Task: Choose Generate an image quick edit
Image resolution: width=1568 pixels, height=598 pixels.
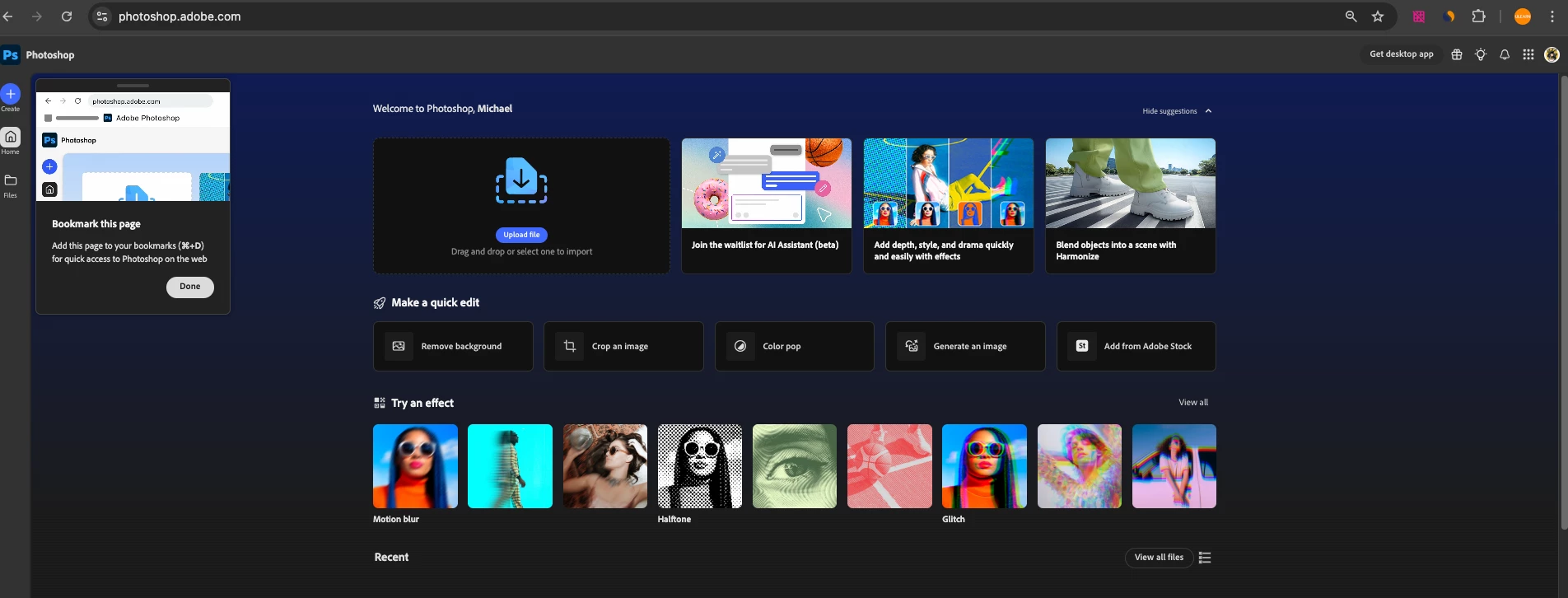Action: [x=965, y=346]
